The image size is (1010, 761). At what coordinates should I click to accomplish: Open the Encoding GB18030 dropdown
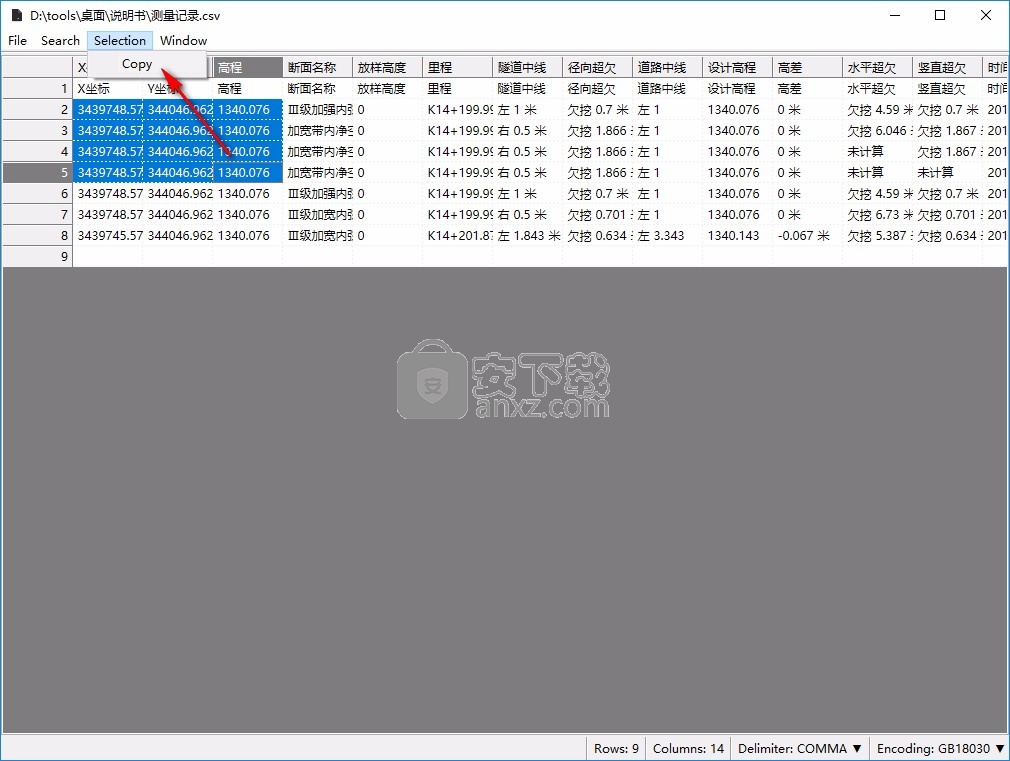(x=940, y=748)
